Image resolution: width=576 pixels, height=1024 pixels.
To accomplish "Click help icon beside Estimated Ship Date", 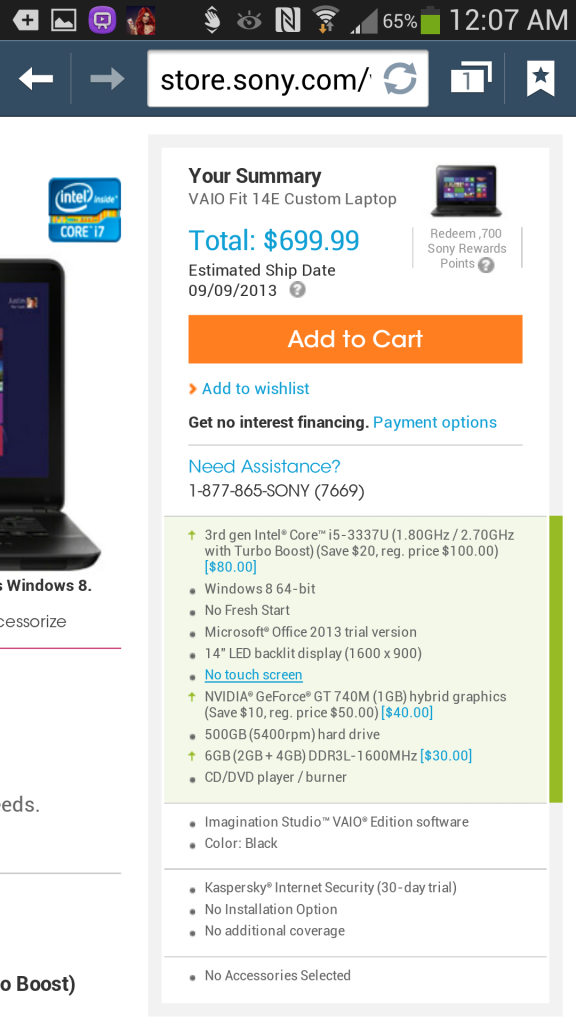I will [297, 289].
